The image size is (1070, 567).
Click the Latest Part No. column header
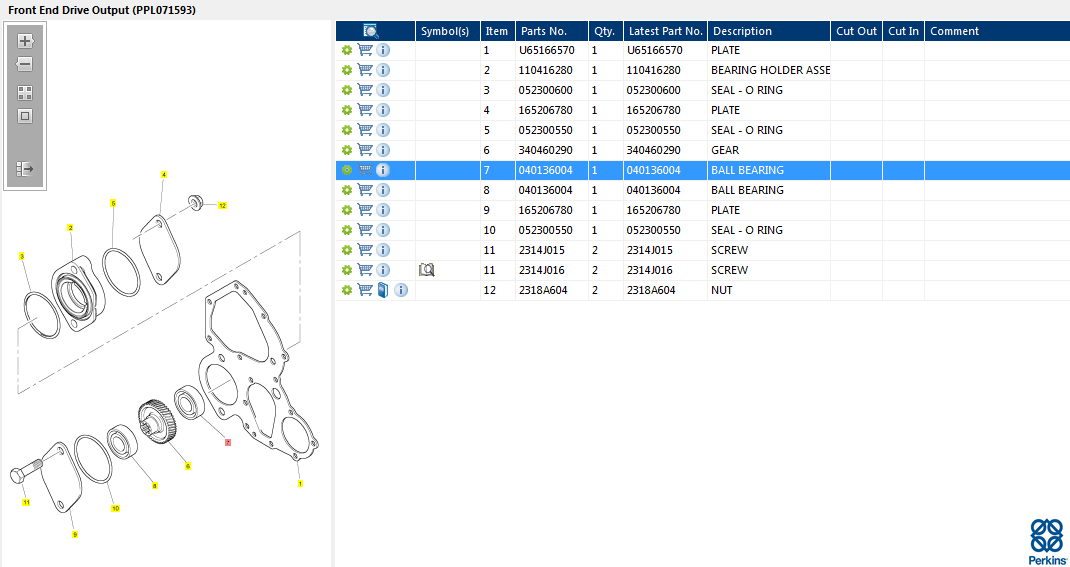[665, 31]
